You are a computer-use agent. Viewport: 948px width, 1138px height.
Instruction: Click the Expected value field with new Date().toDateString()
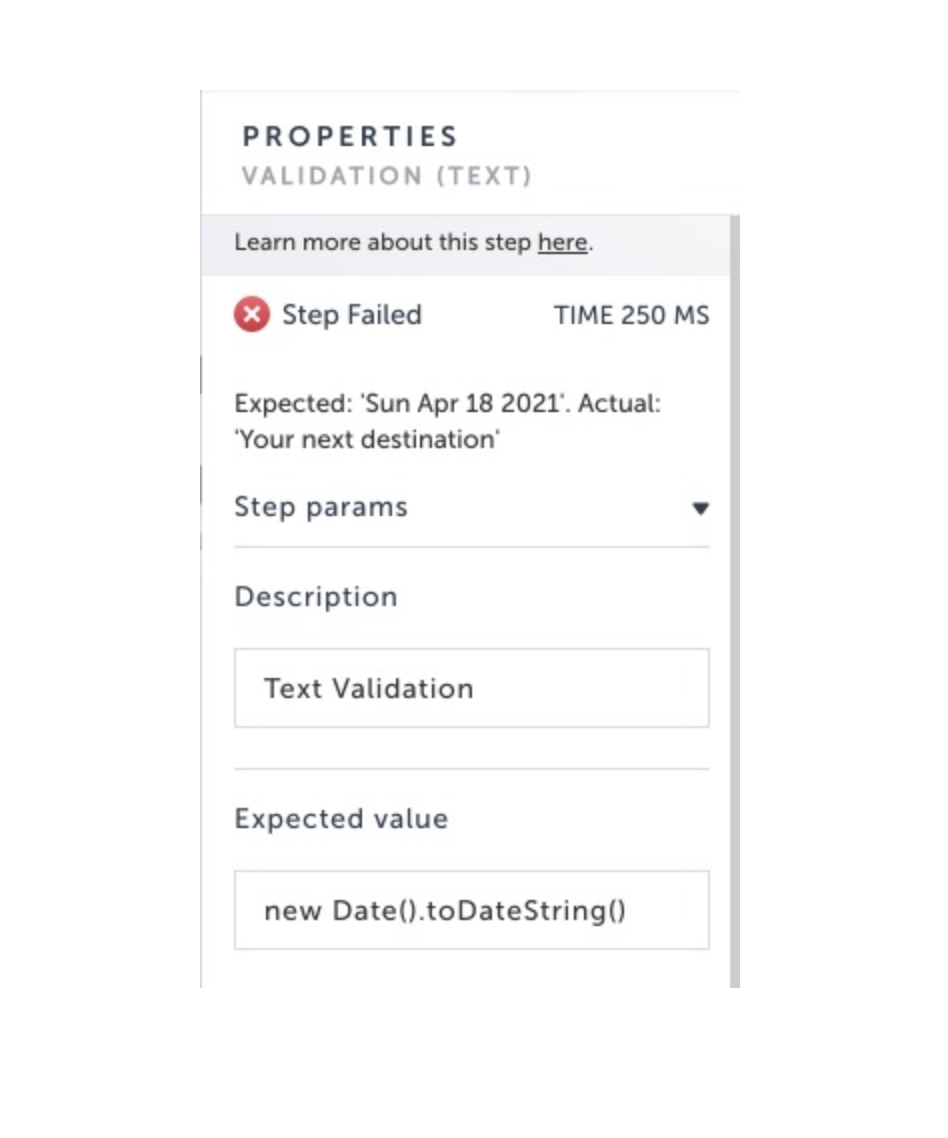coord(471,910)
